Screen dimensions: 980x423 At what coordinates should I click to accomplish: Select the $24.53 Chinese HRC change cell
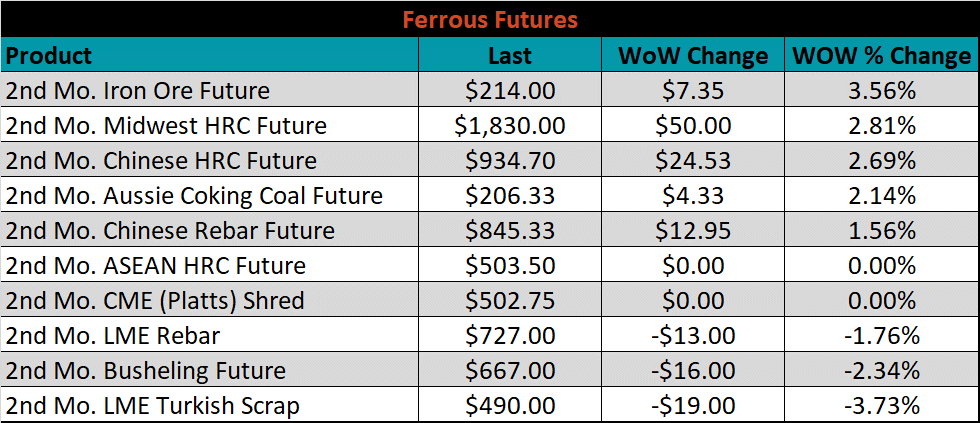pos(692,159)
